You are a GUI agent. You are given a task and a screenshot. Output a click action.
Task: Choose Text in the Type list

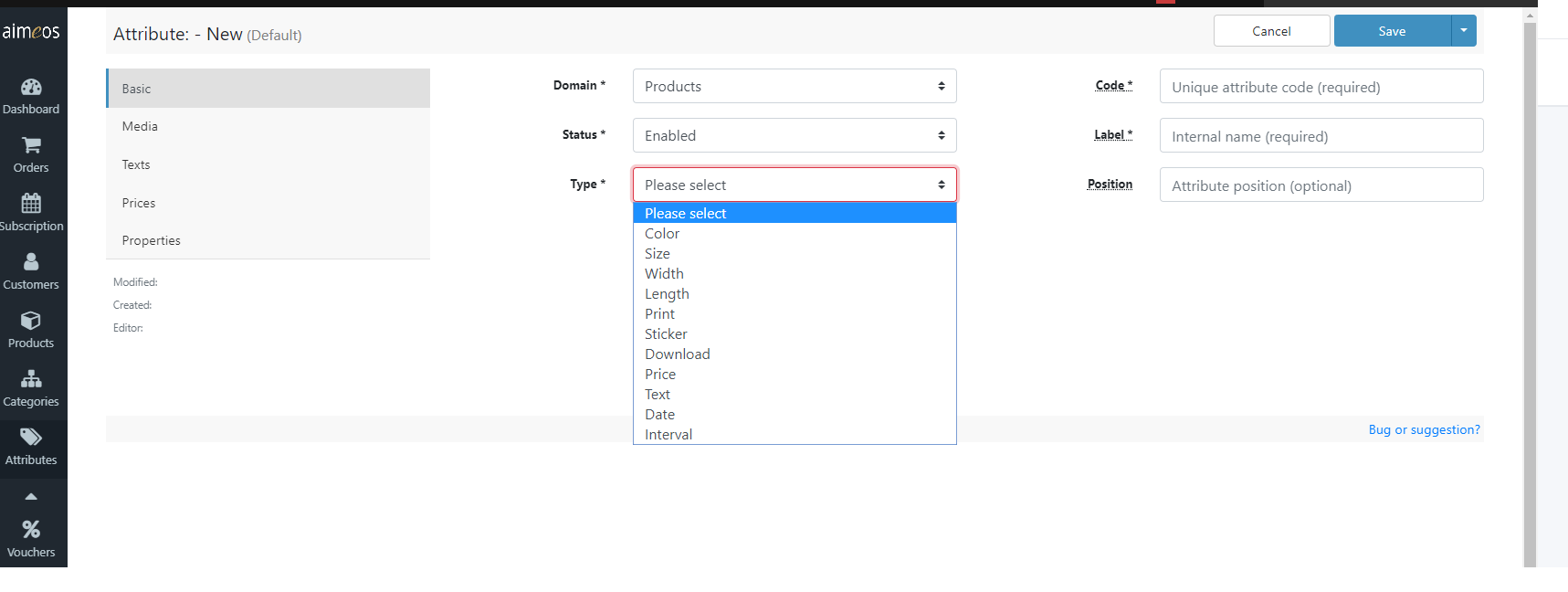(795, 394)
